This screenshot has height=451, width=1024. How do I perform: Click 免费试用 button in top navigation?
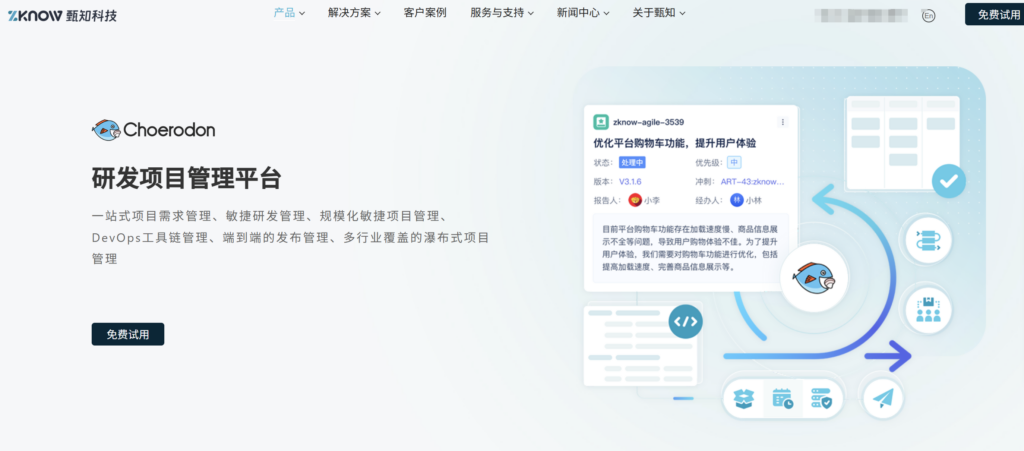pyautogui.click(x=994, y=14)
